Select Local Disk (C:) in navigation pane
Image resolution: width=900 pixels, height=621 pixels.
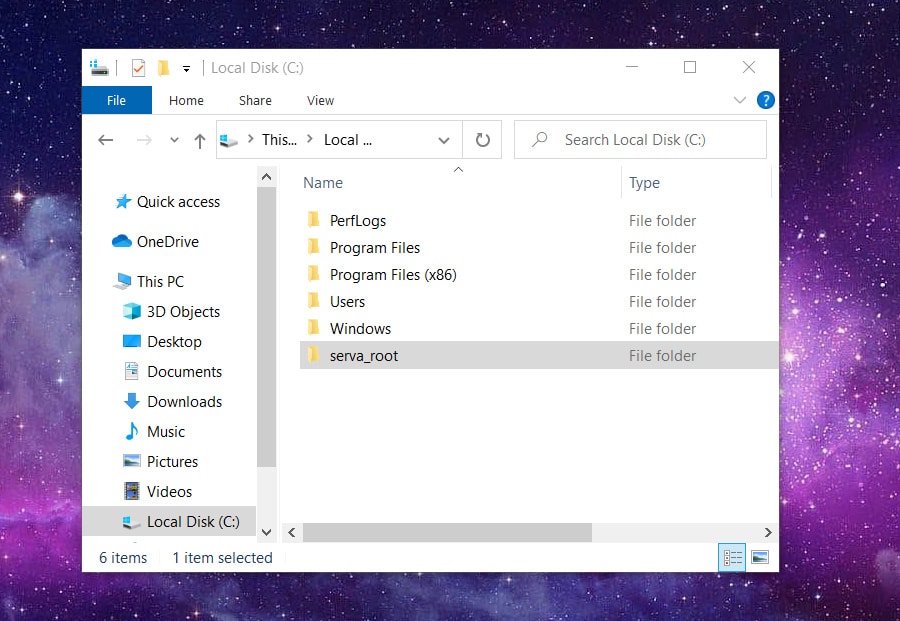[x=169, y=521]
